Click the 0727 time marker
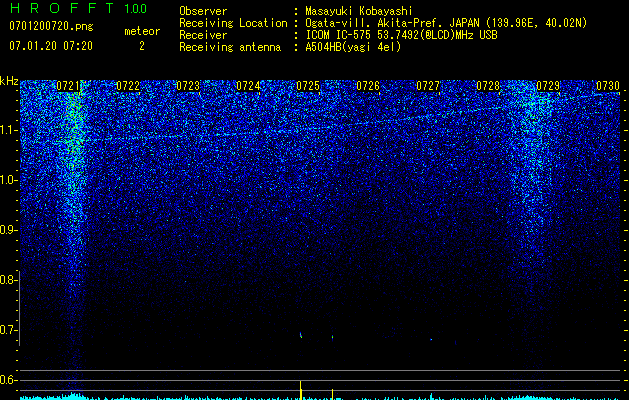629x400 pixels. [x=428, y=86]
